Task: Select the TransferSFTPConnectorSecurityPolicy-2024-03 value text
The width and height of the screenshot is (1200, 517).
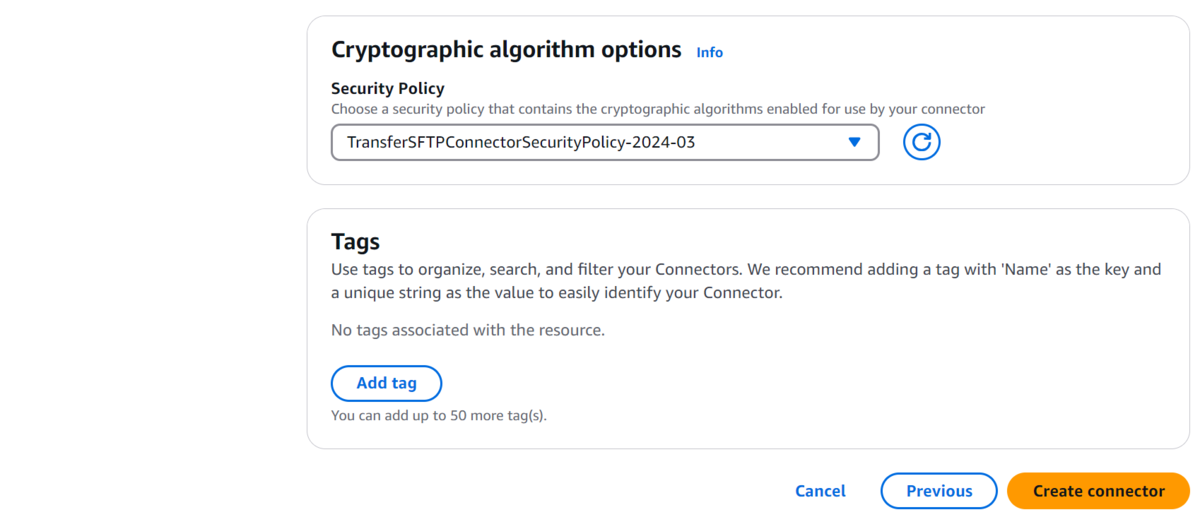Action: pos(521,142)
